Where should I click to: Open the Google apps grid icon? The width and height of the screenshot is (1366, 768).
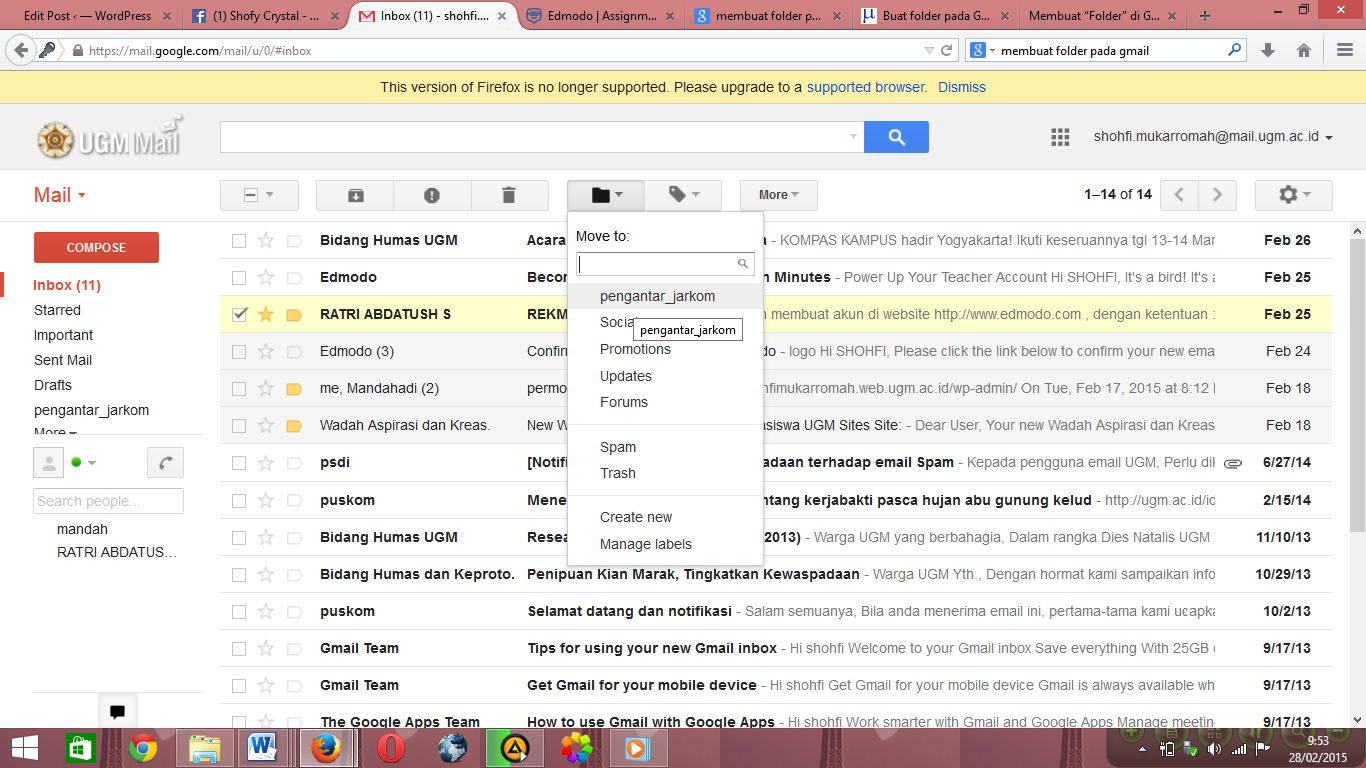click(1060, 137)
